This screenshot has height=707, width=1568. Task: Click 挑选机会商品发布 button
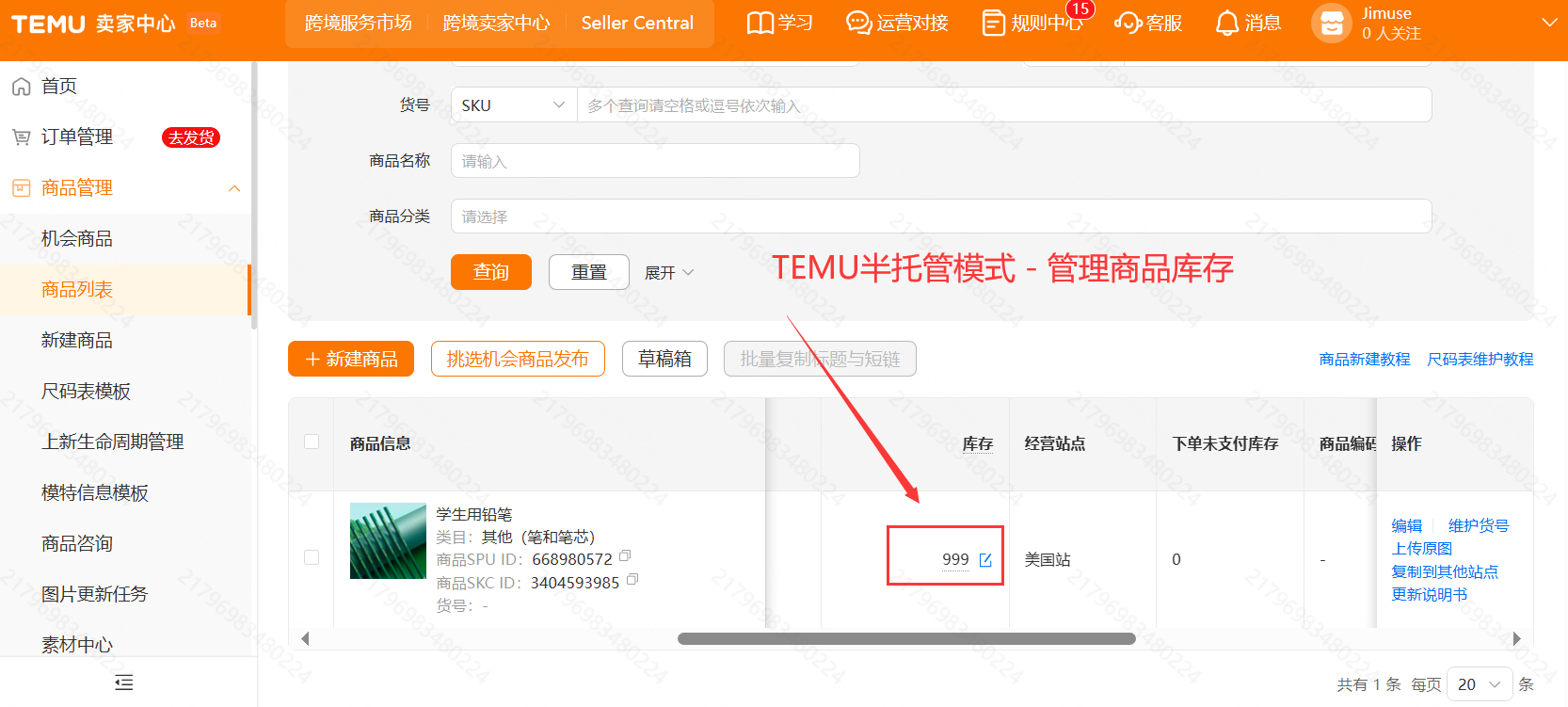(x=518, y=359)
